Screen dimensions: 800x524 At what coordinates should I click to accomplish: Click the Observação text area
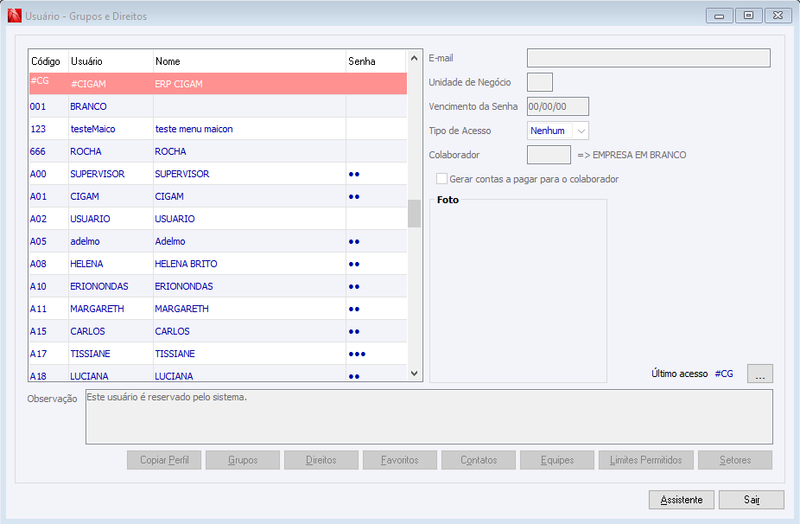(x=429, y=417)
